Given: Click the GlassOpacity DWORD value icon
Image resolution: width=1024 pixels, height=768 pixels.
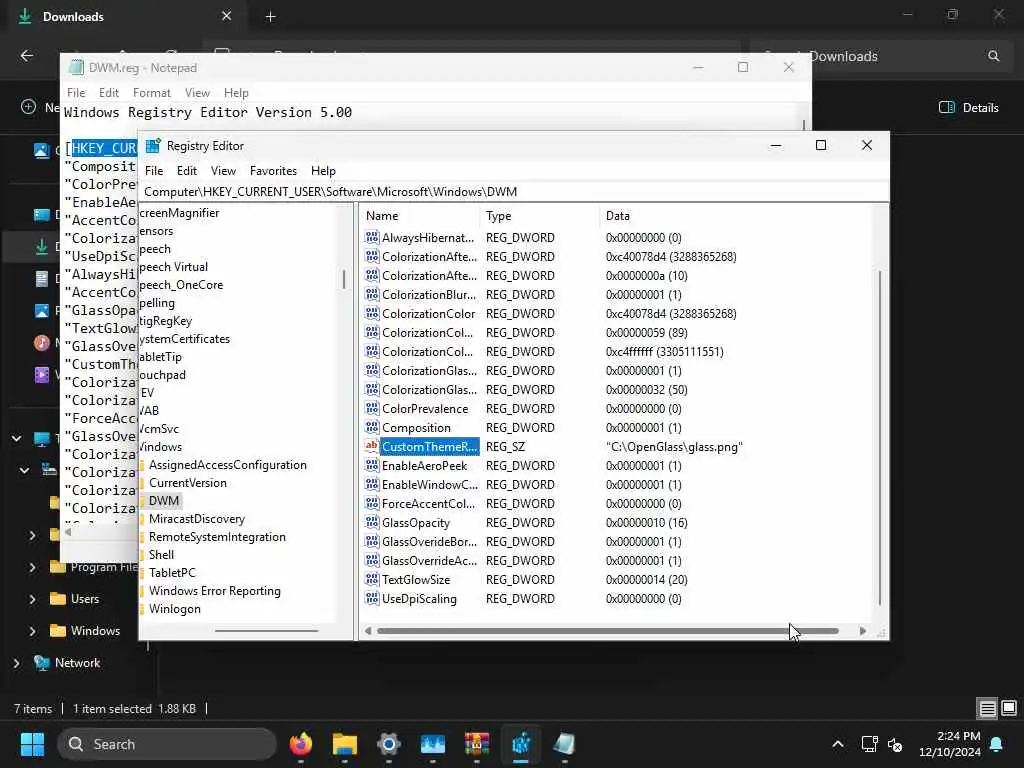Looking at the screenshot, I should 372,522.
